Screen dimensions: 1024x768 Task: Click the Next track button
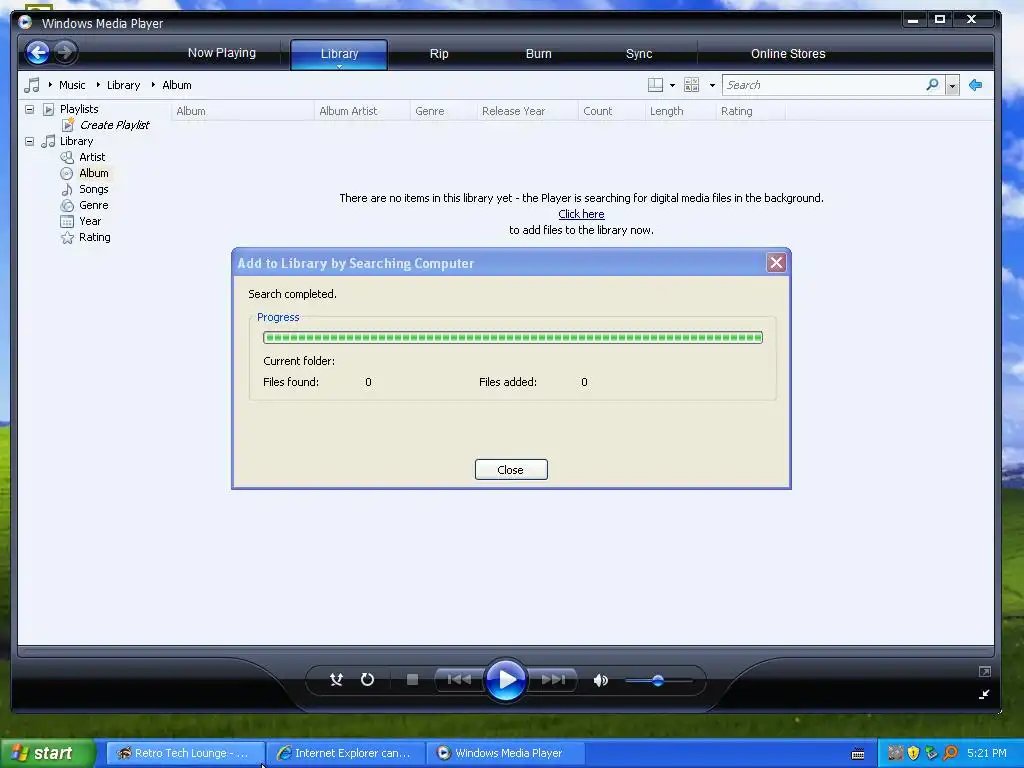pos(553,680)
